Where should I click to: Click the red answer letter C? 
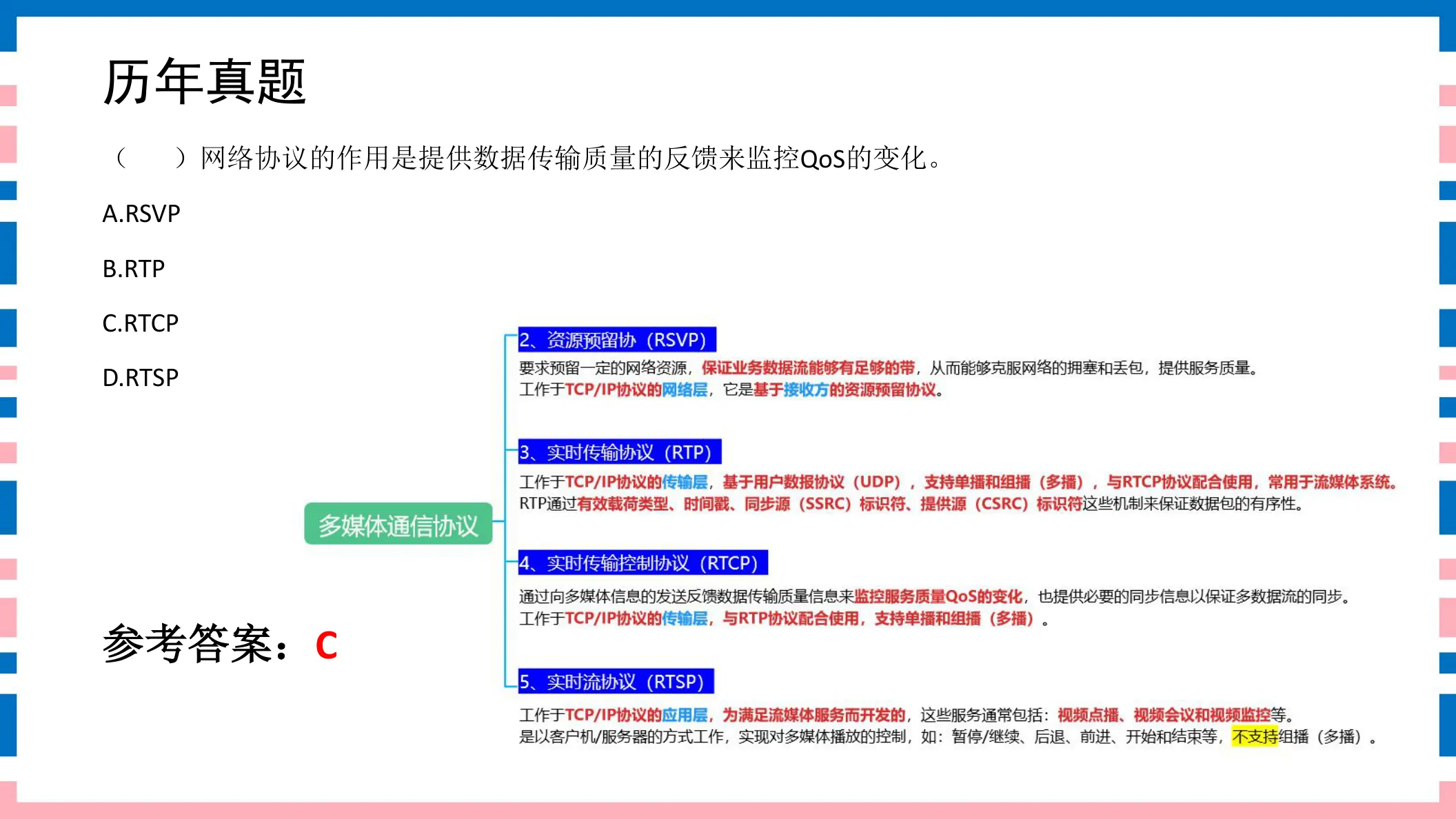click(x=327, y=646)
